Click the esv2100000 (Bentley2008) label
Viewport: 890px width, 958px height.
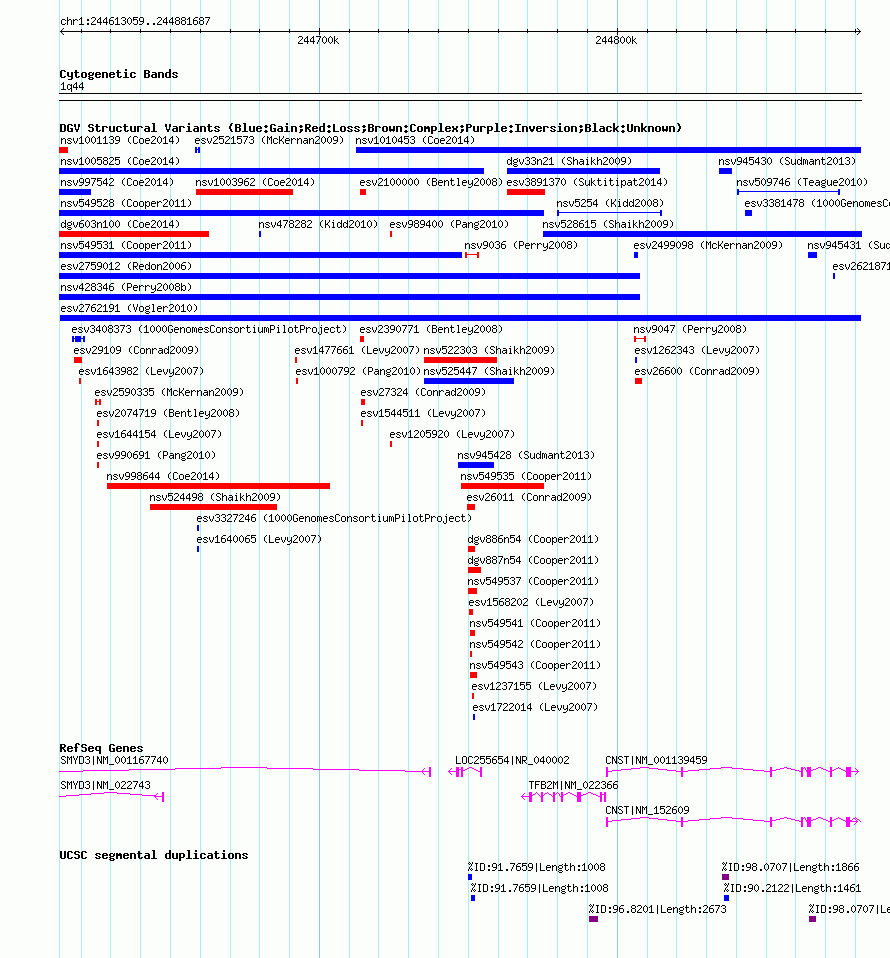click(x=431, y=182)
